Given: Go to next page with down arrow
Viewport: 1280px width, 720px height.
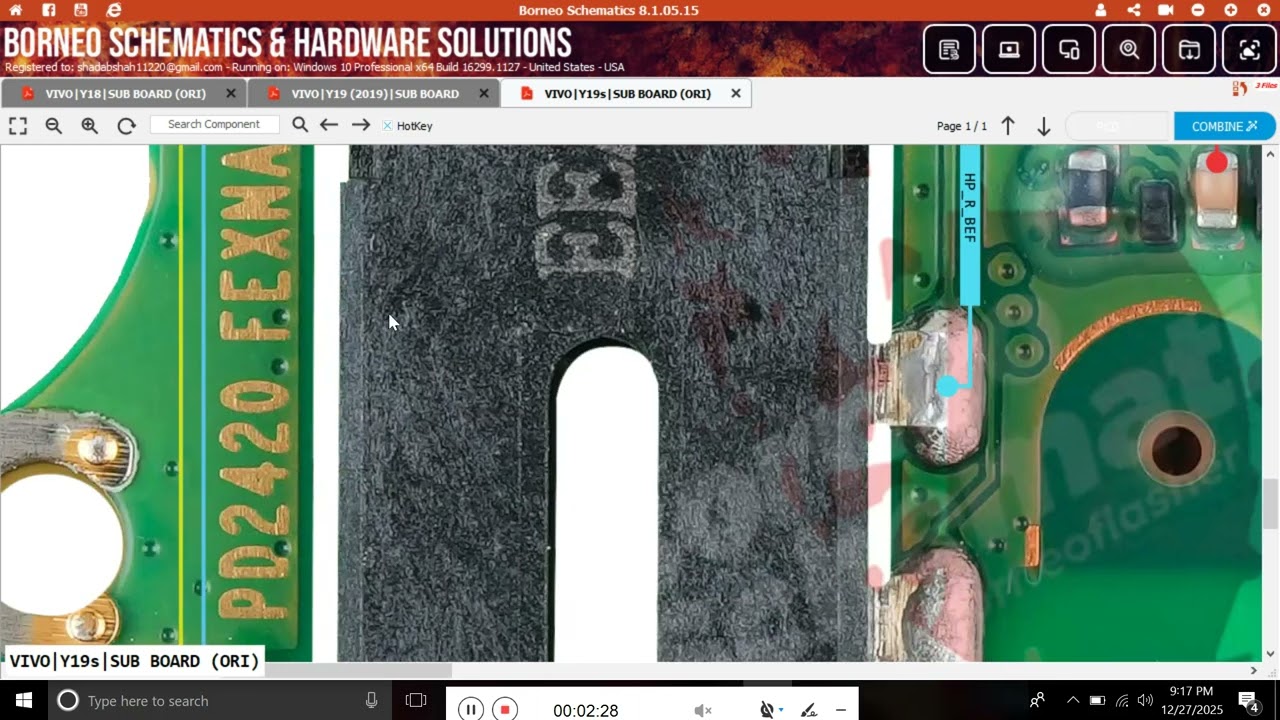Looking at the screenshot, I should coord(1043,126).
